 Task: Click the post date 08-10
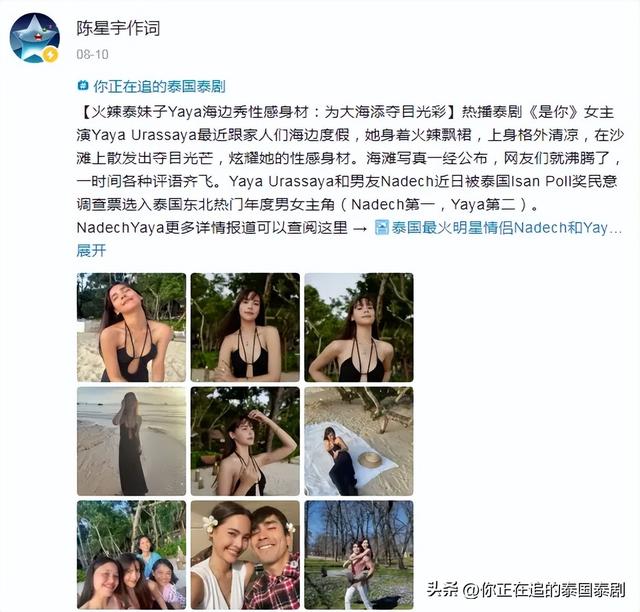coord(92,54)
